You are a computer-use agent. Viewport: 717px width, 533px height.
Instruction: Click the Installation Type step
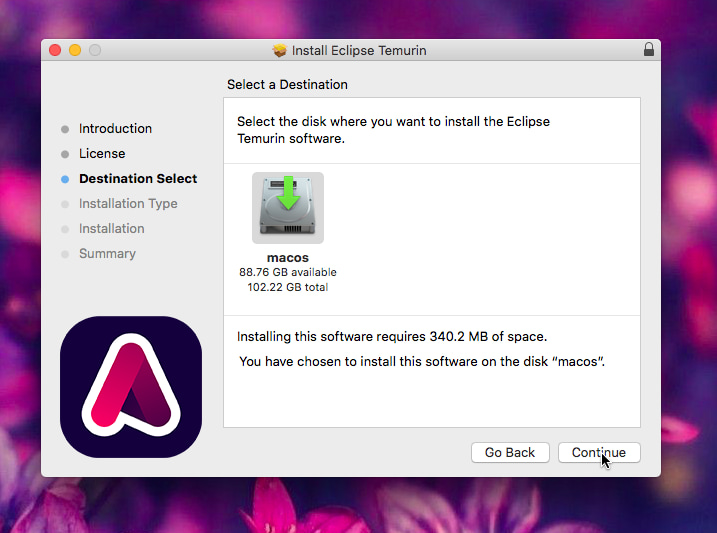128,203
